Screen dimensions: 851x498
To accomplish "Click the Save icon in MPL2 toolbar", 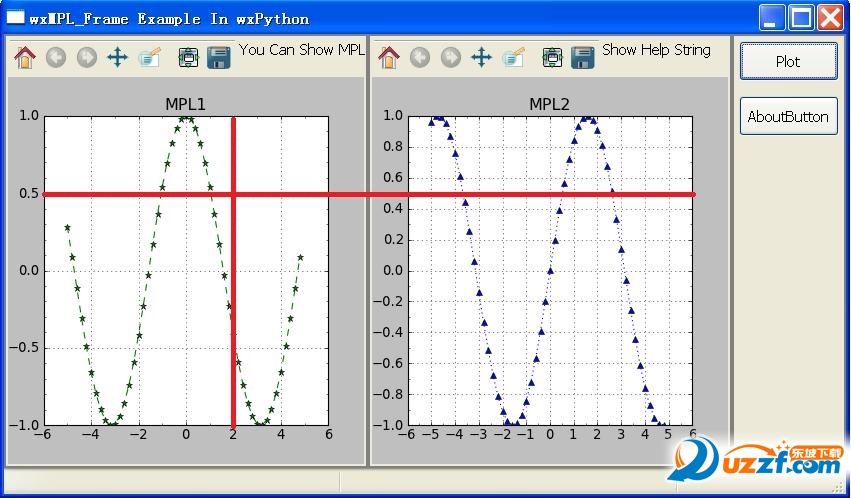I will [582, 57].
